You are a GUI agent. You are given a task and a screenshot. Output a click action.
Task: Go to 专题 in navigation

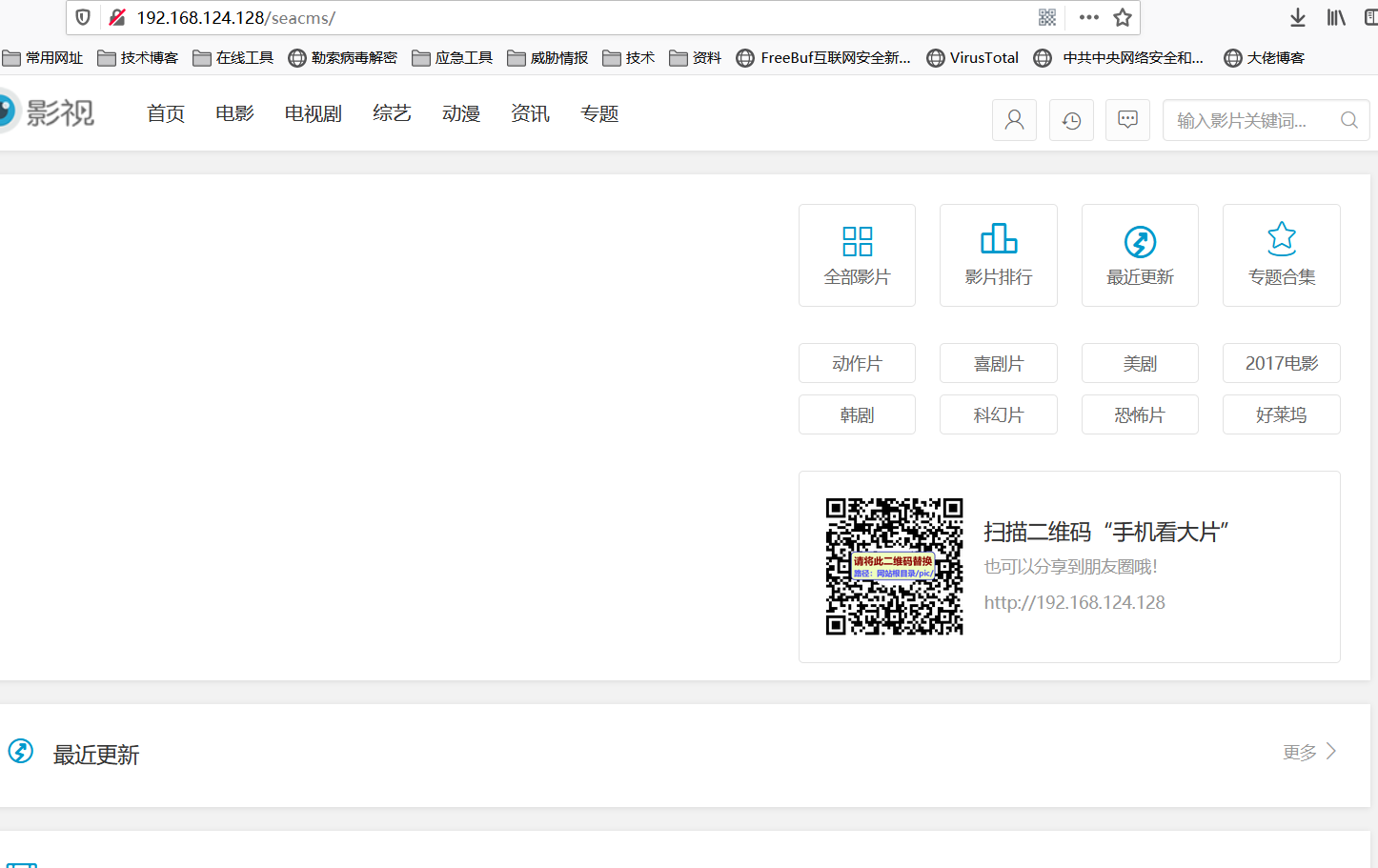(x=599, y=113)
